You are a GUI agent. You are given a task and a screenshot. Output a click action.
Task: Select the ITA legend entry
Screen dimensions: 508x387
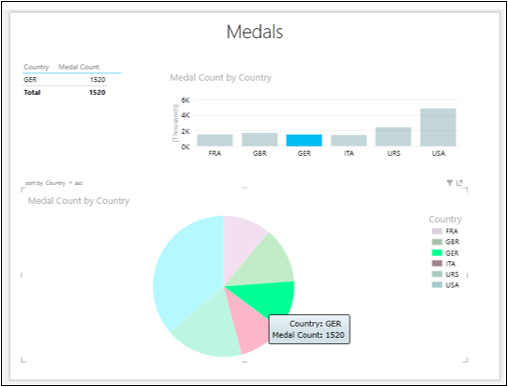coord(444,263)
